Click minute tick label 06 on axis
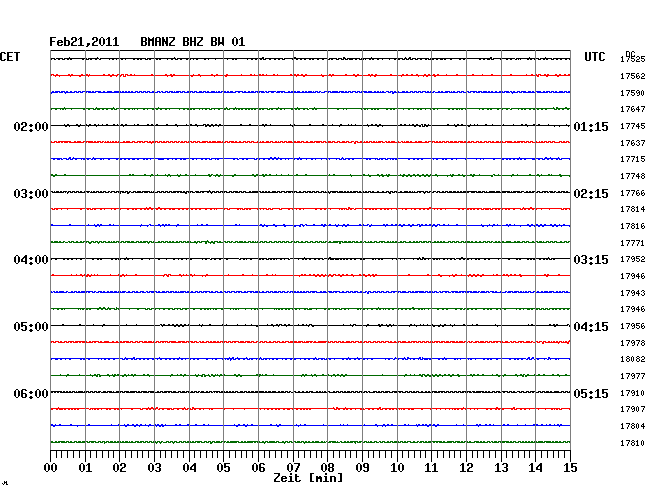 coord(258,468)
